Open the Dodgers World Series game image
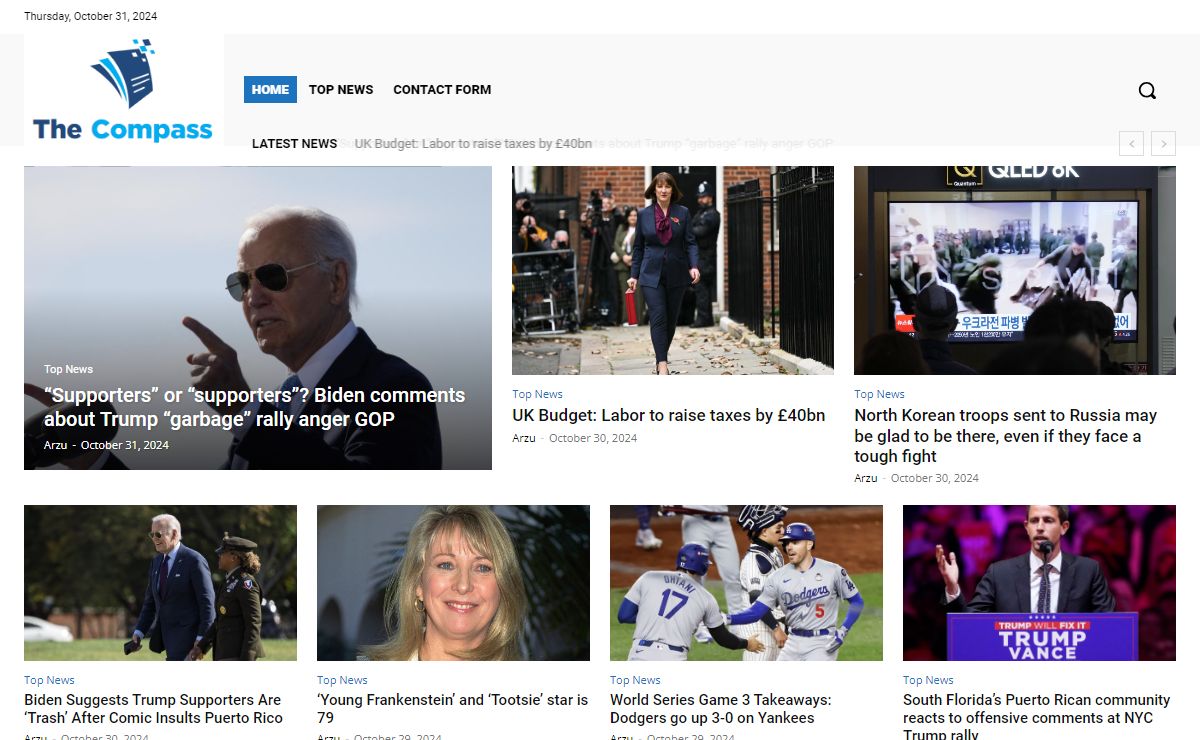Screen dimensions: 1200x740 pos(746,582)
